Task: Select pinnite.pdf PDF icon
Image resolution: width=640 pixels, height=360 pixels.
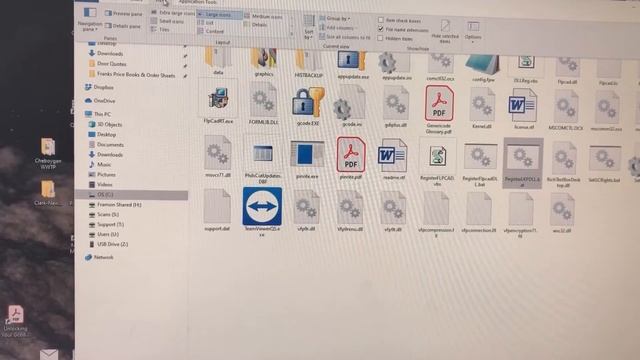Action: point(351,158)
